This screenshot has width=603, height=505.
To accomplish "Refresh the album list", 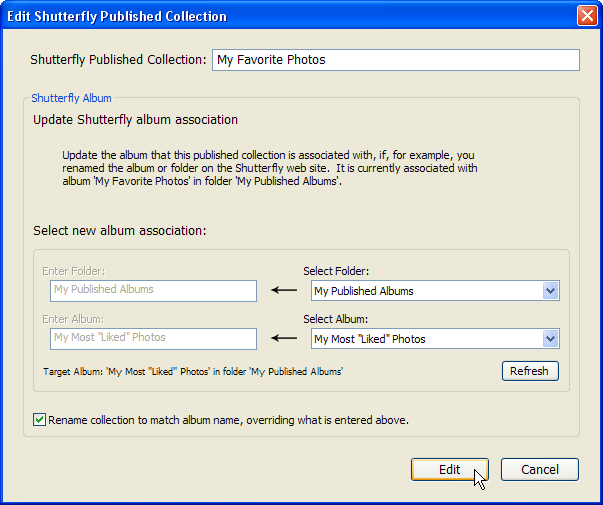I will (529, 371).
